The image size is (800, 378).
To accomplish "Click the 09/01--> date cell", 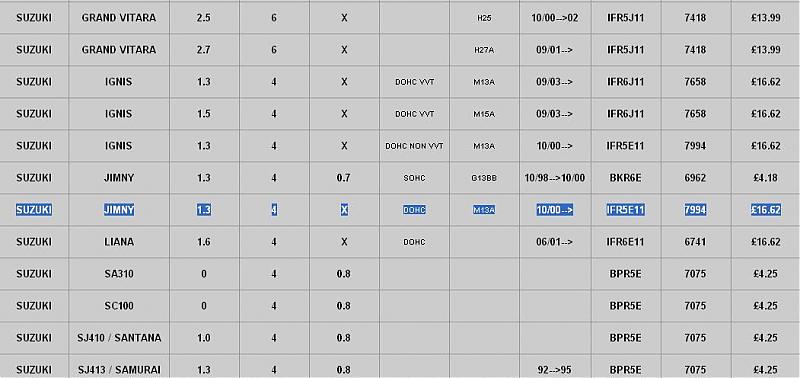I will [555, 50].
